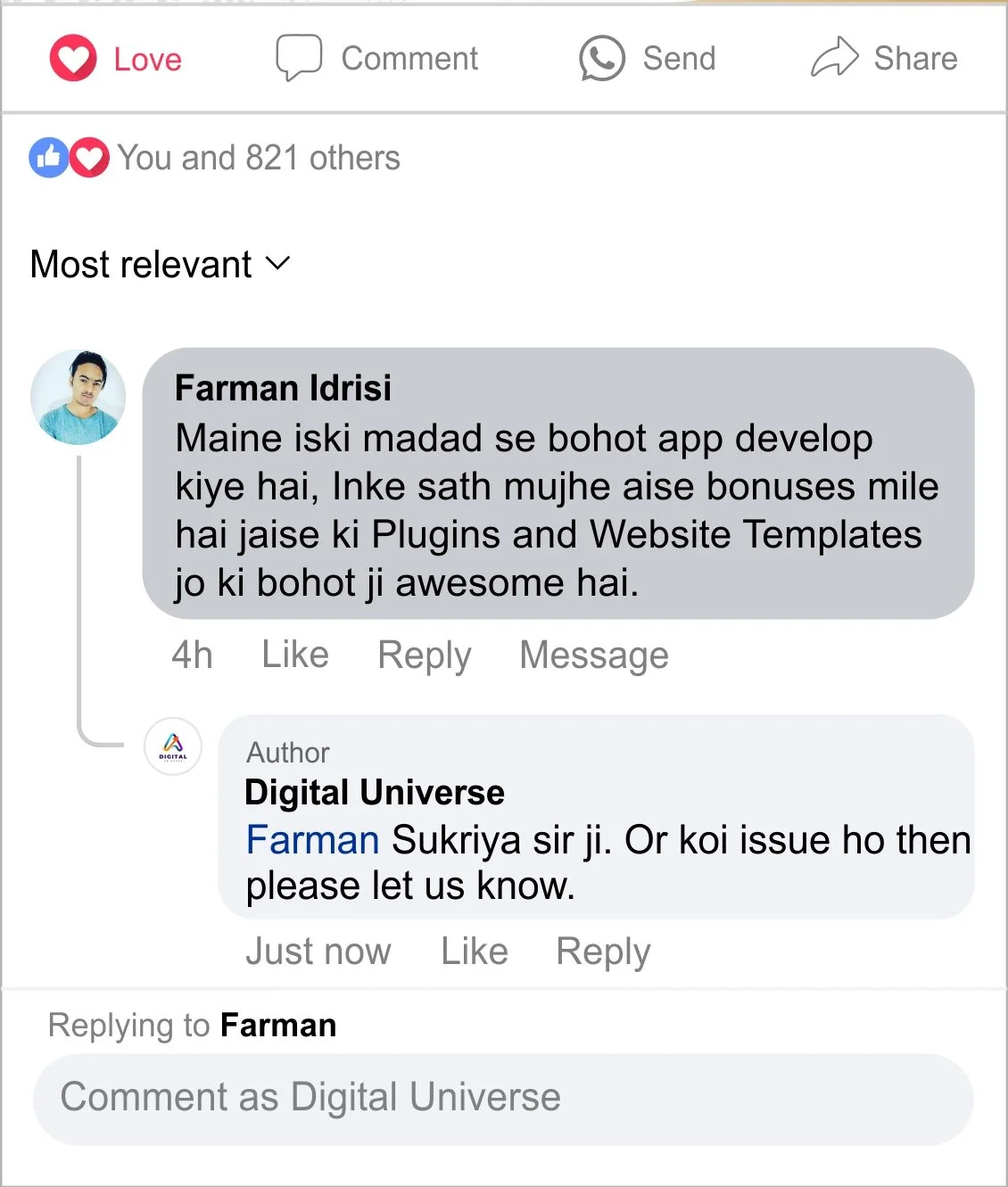Viewport: 1008px width, 1187px height.
Task: View who reacted: You and 821 others
Action: (x=259, y=158)
